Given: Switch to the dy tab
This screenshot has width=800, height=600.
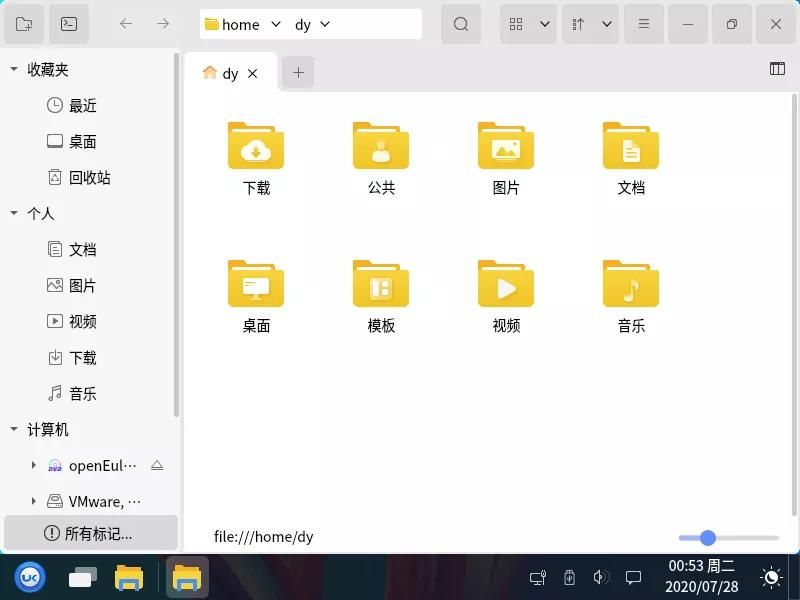Looking at the screenshot, I should tap(230, 73).
